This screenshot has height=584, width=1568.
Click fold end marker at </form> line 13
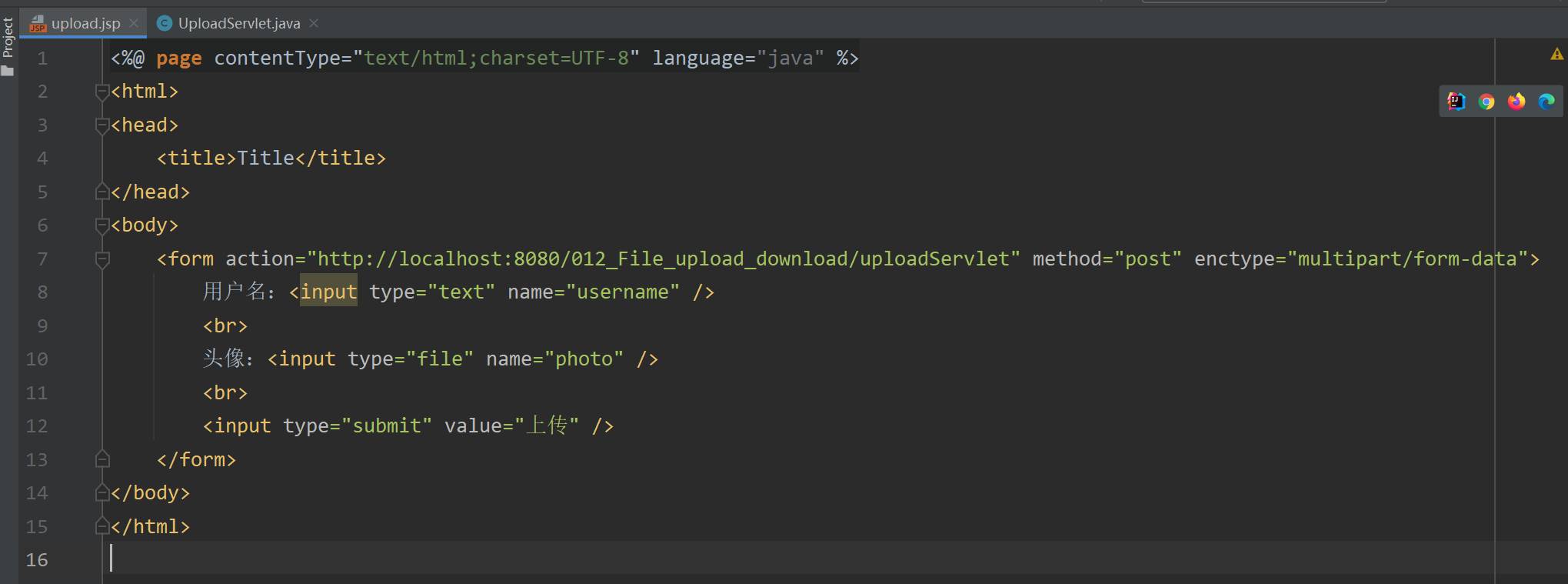[x=102, y=459]
